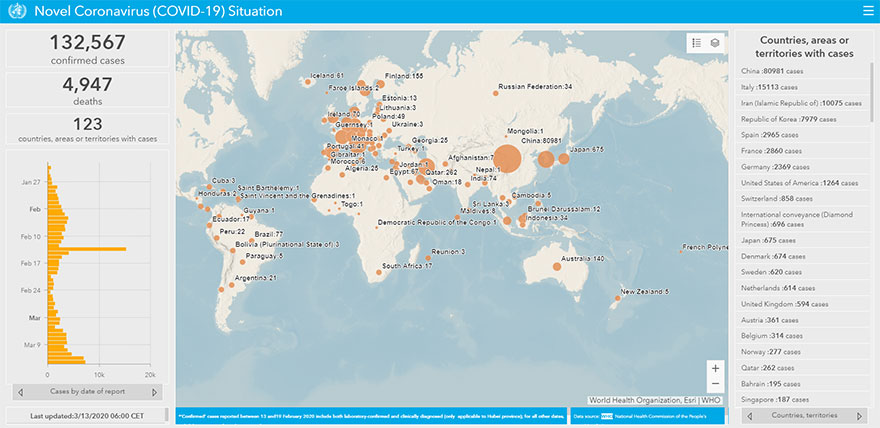Viewport: 880px width, 428px height.
Task: Open the map layers icon
Action: click(x=715, y=43)
